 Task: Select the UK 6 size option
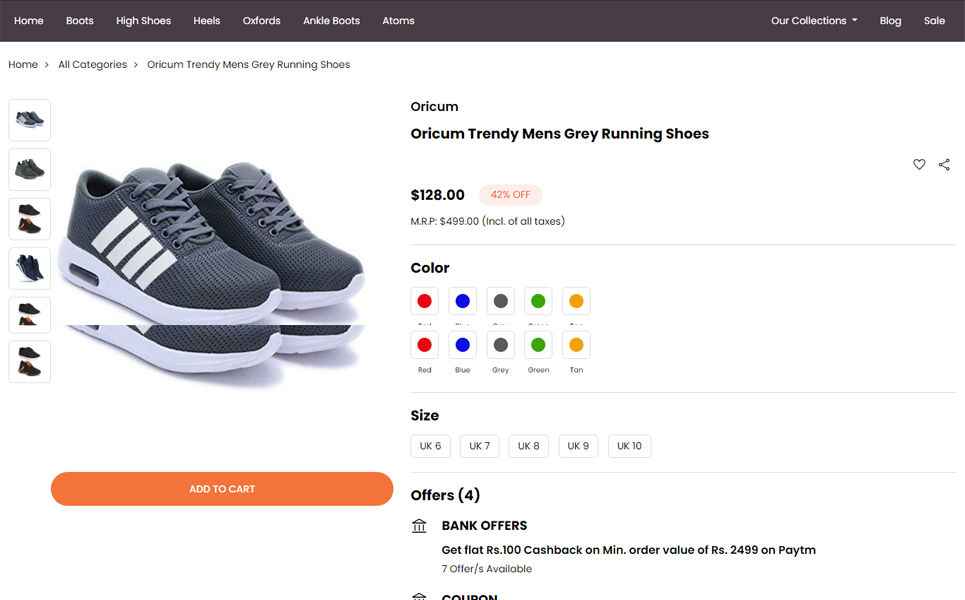click(x=430, y=446)
